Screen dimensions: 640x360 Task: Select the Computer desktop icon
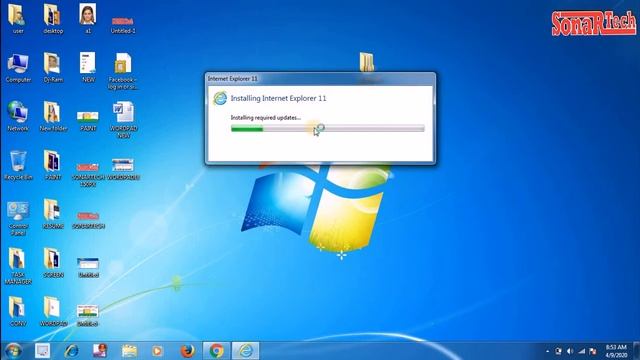(x=18, y=67)
